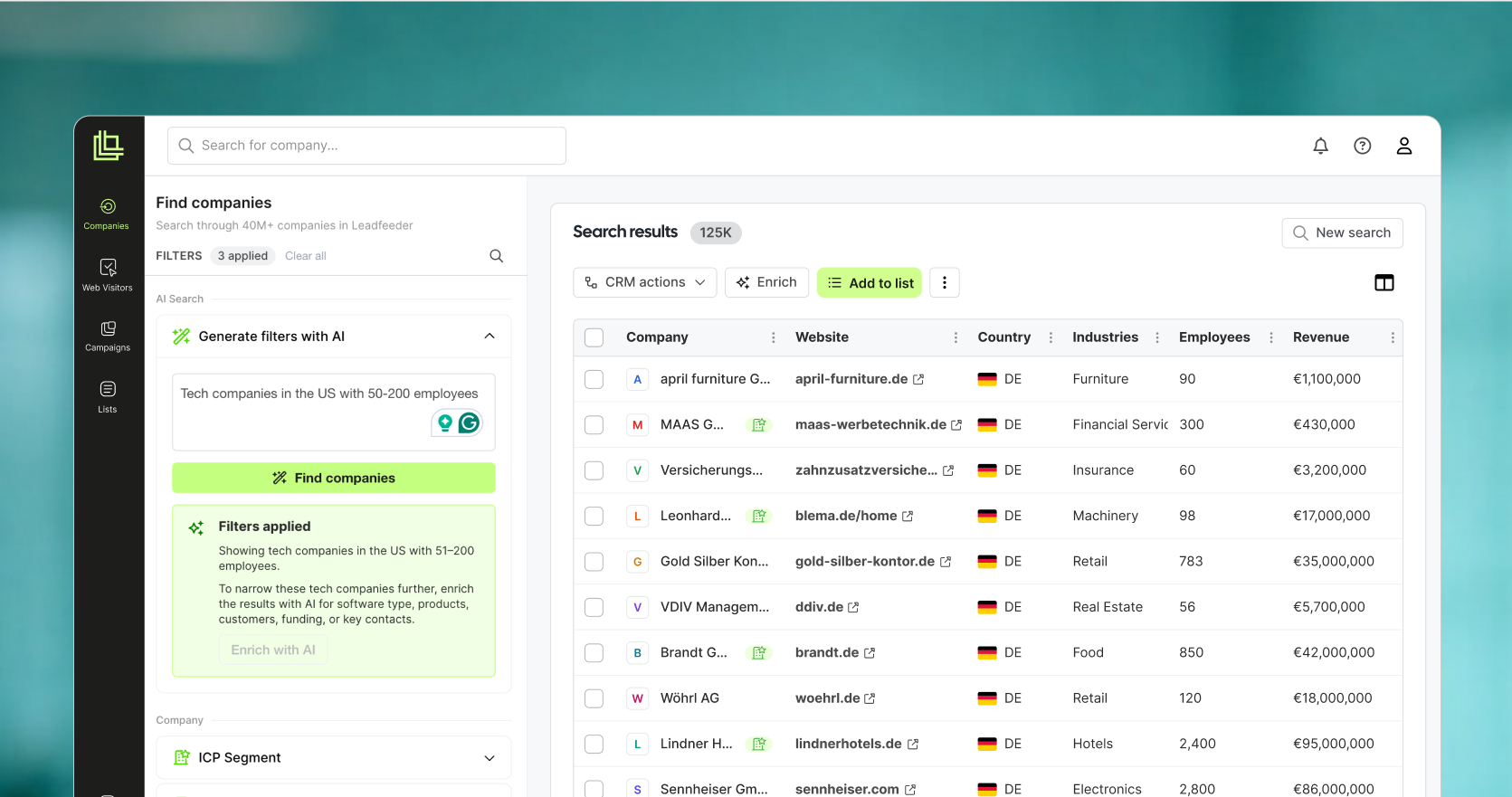Open Lists in the sidebar

(x=108, y=396)
